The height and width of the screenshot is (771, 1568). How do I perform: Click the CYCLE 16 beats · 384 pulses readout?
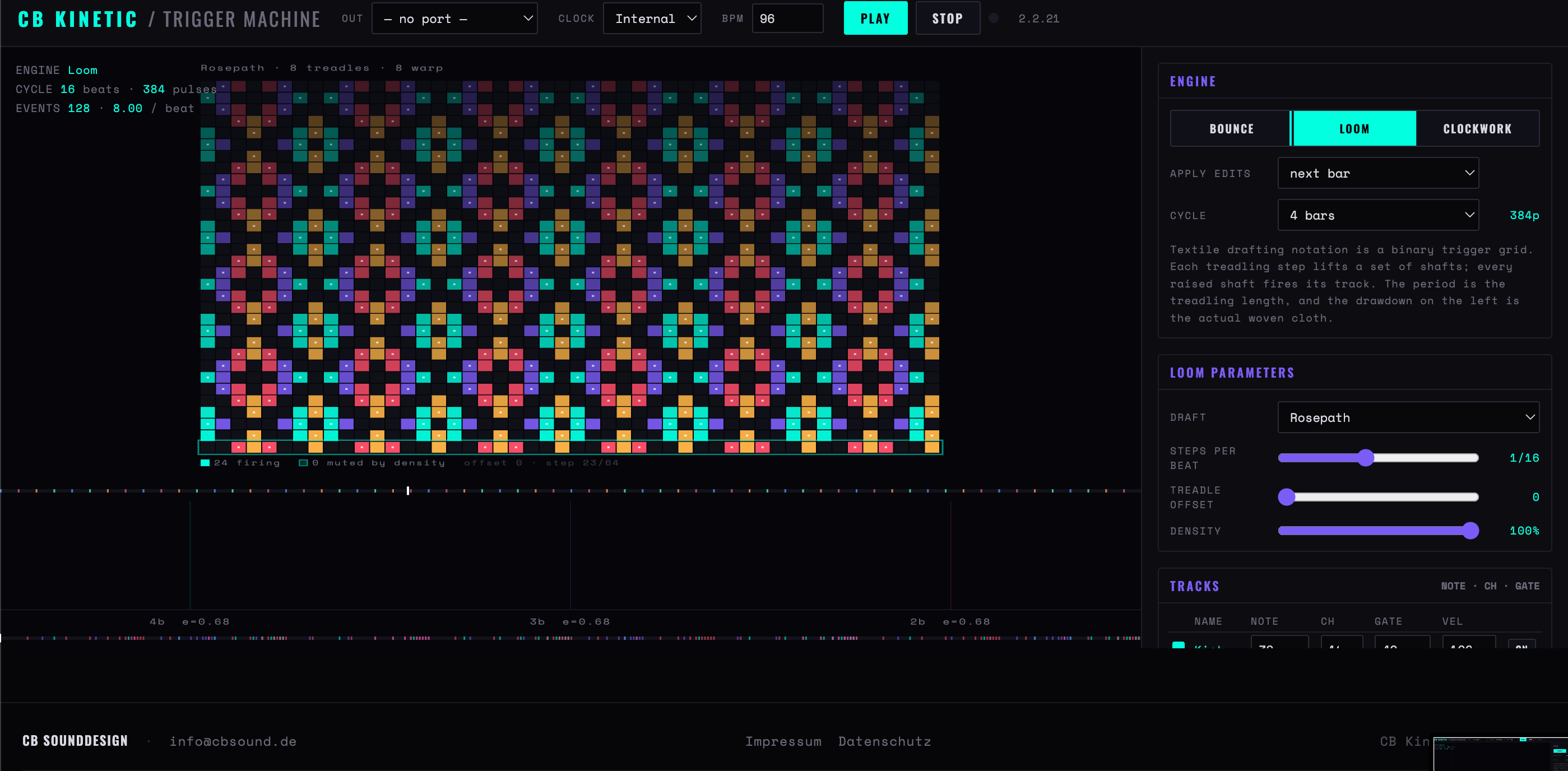click(x=115, y=89)
